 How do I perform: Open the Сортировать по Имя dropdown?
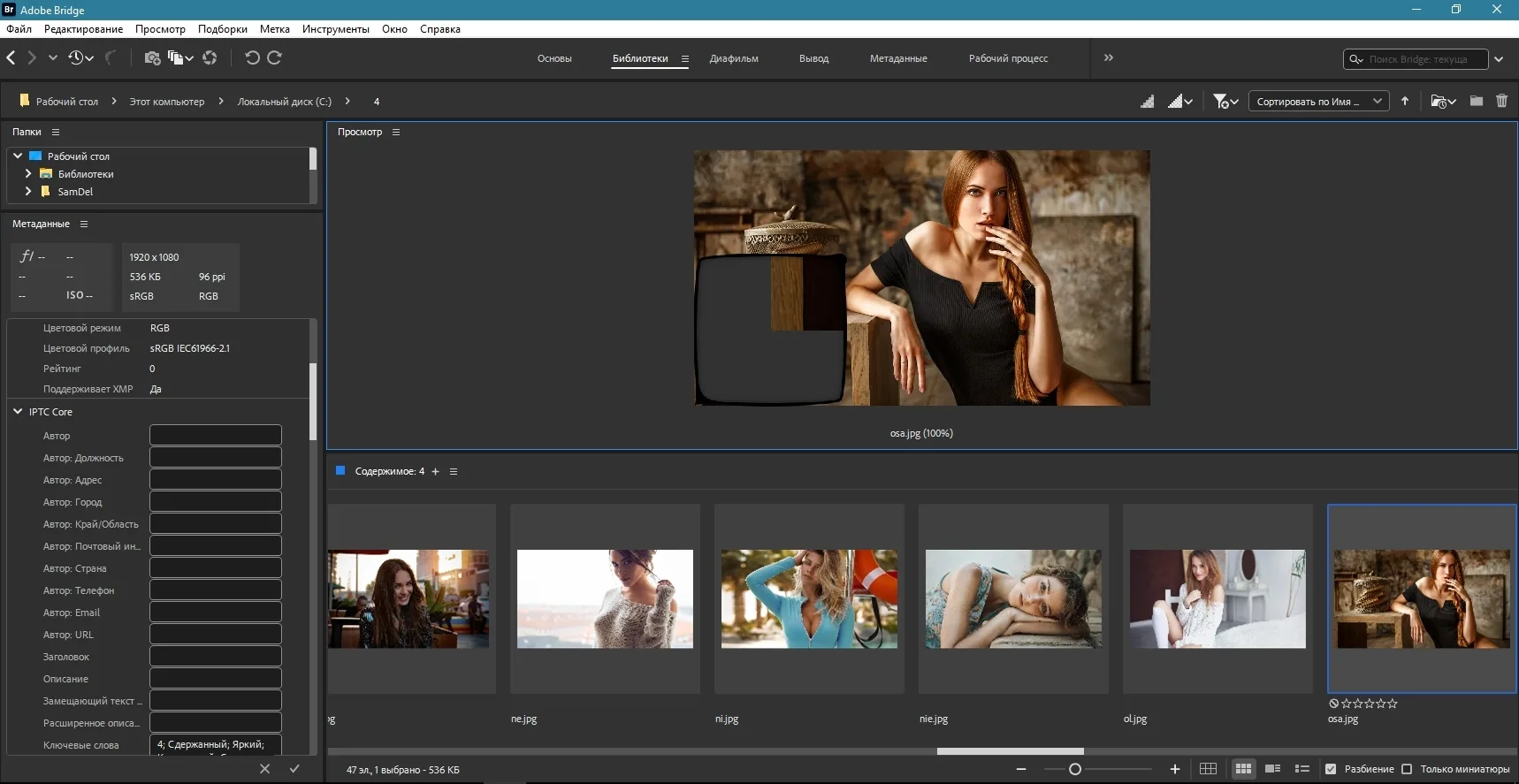click(1317, 102)
